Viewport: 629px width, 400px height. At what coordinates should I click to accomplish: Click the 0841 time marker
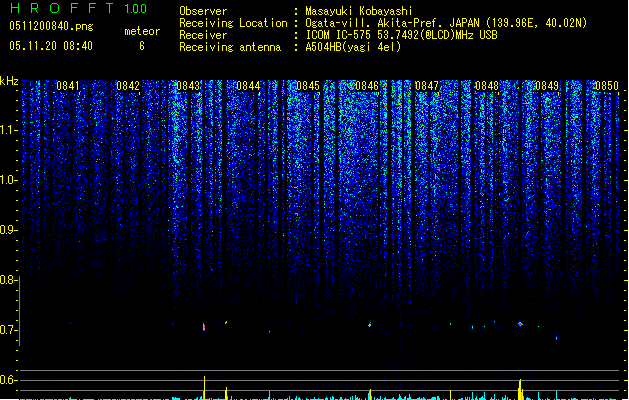(68, 86)
